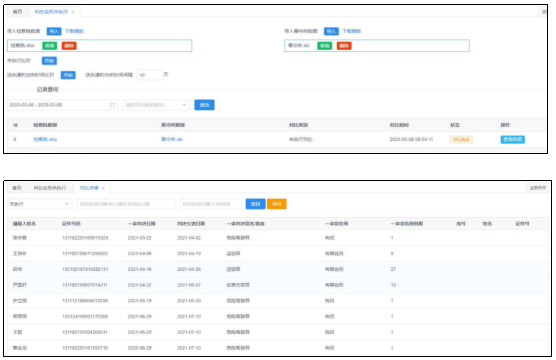Image resolution: width=556 pixels, height=360 pixels.
Task: Click 开始 button for 未执行比对
Action: (49, 61)
